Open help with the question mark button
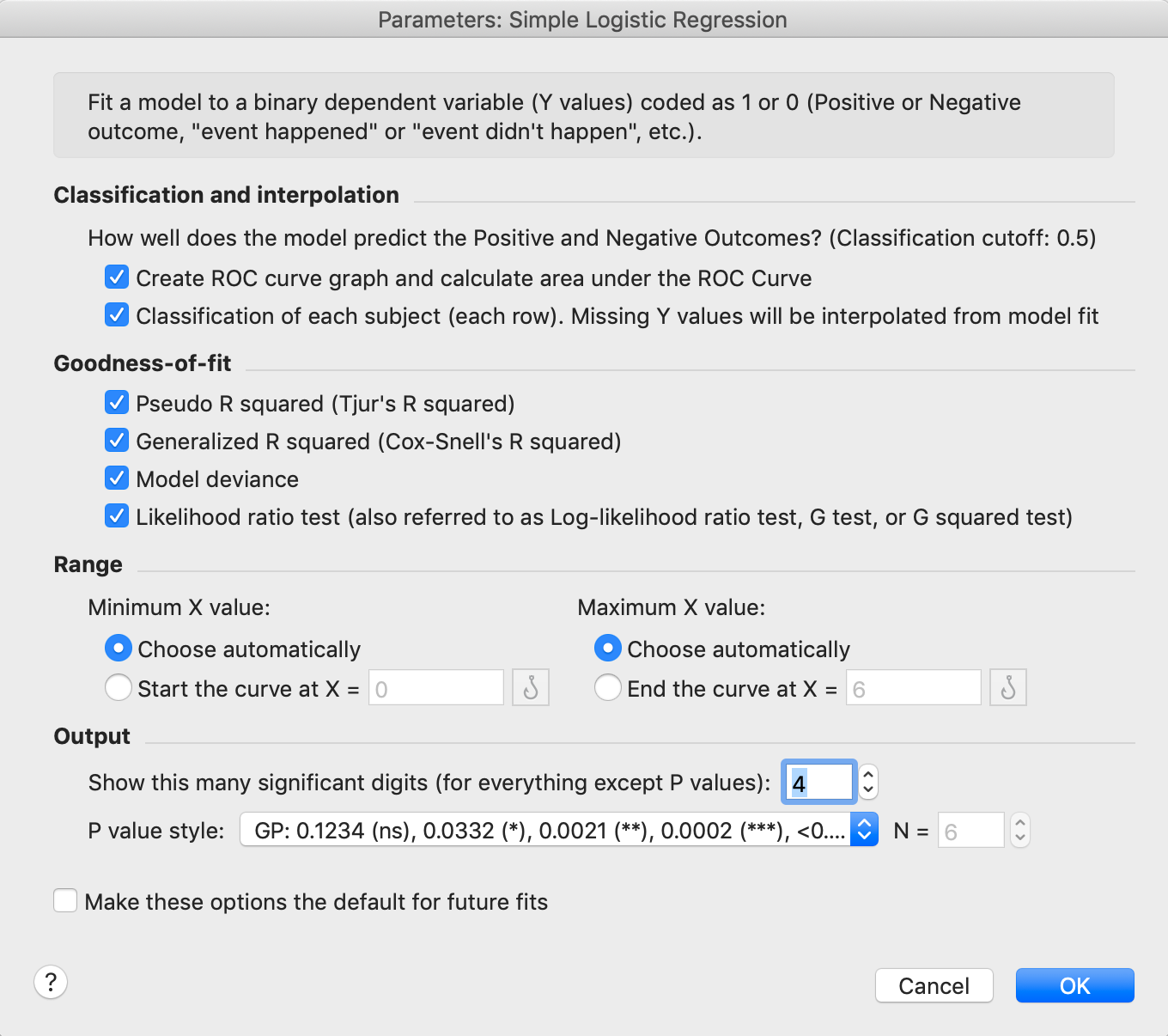 (x=51, y=982)
